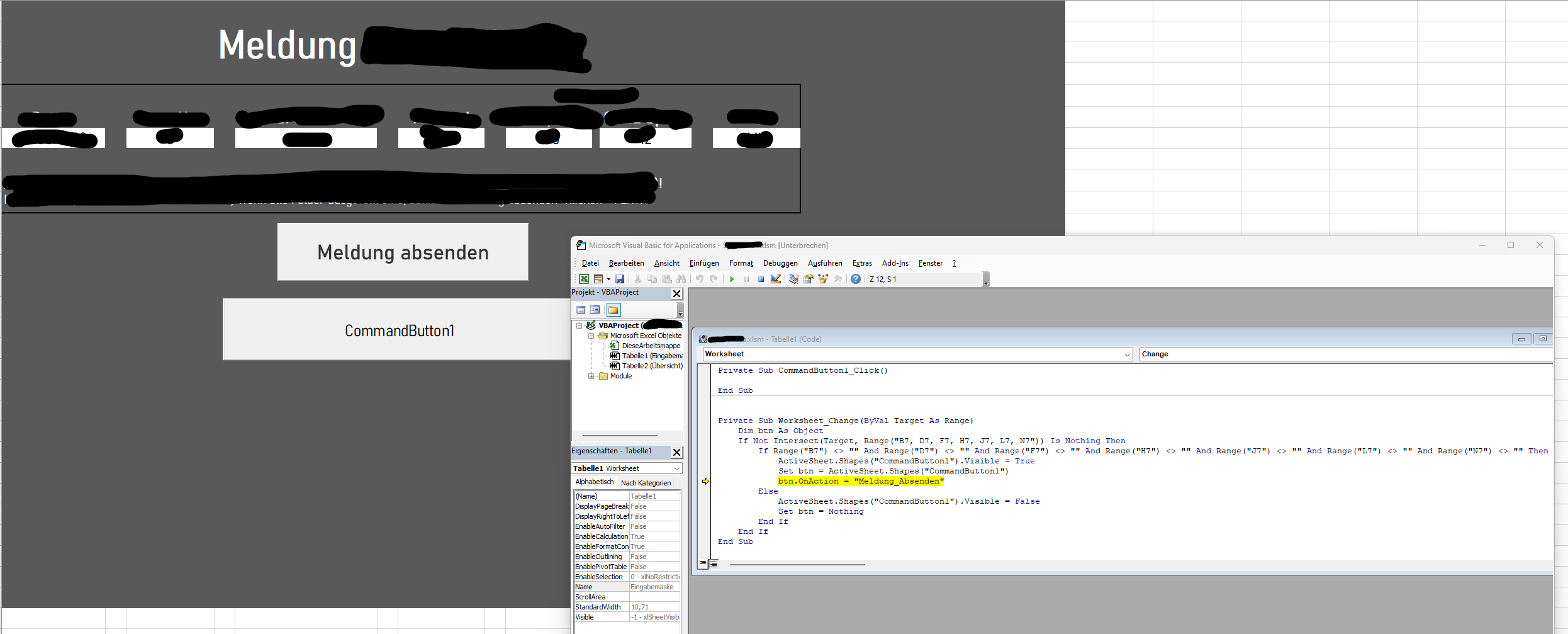Click the View Microsoft Excel toolbar icon
Image resolution: width=1568 pixels, height=634 pixels.
(x=584, y=279)
